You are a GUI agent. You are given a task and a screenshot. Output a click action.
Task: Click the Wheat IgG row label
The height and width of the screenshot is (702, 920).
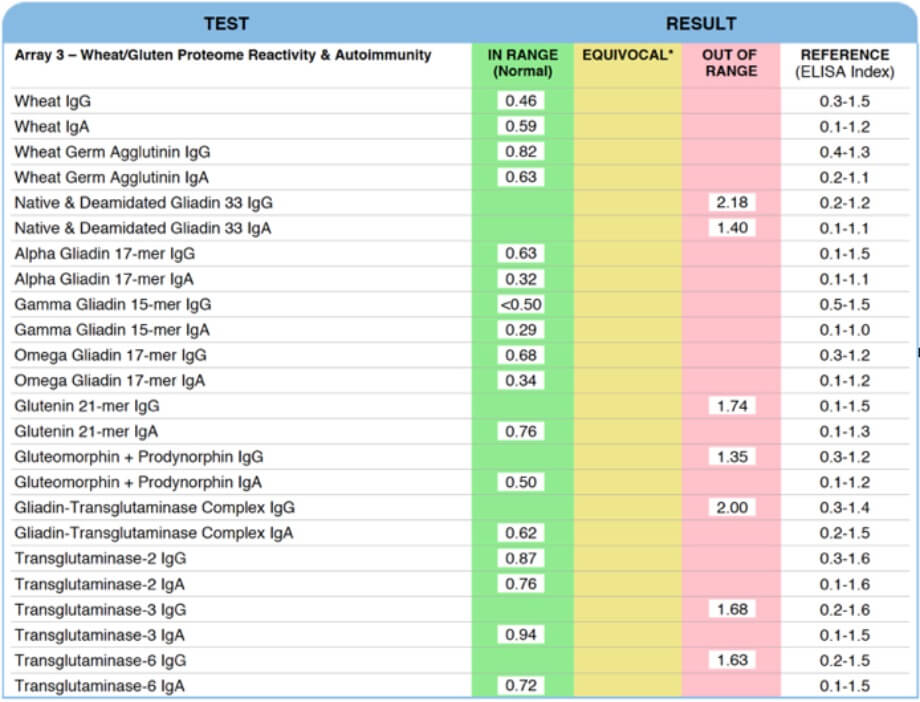(x=52, y=101)
